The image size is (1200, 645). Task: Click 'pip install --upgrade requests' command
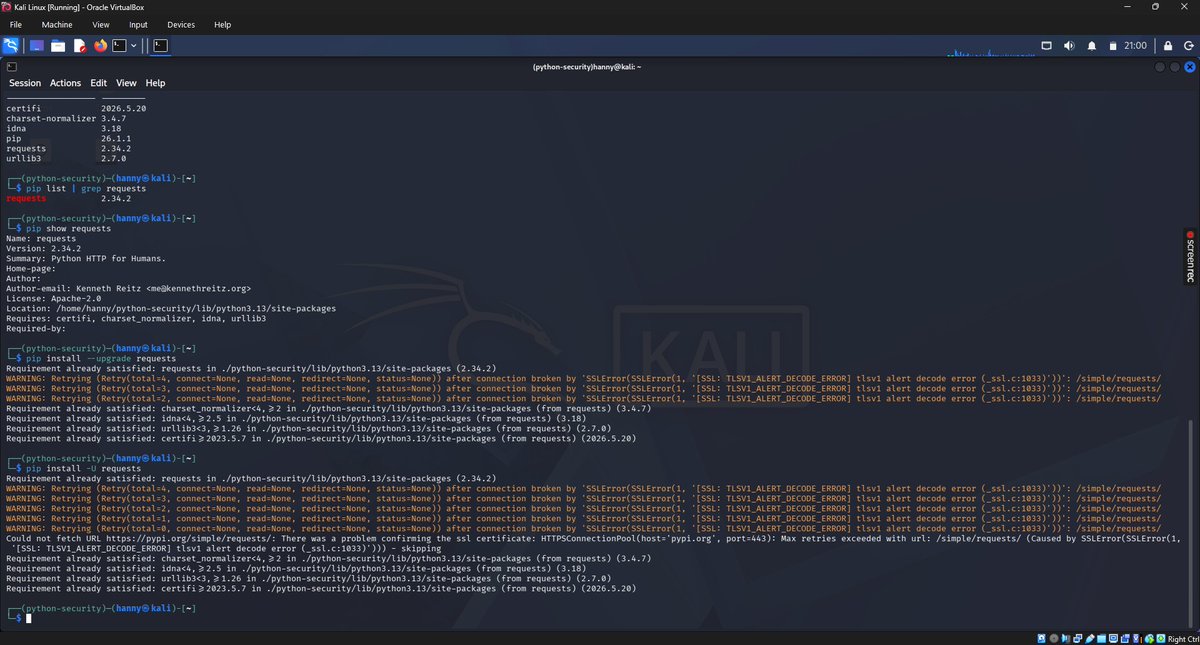99,358
